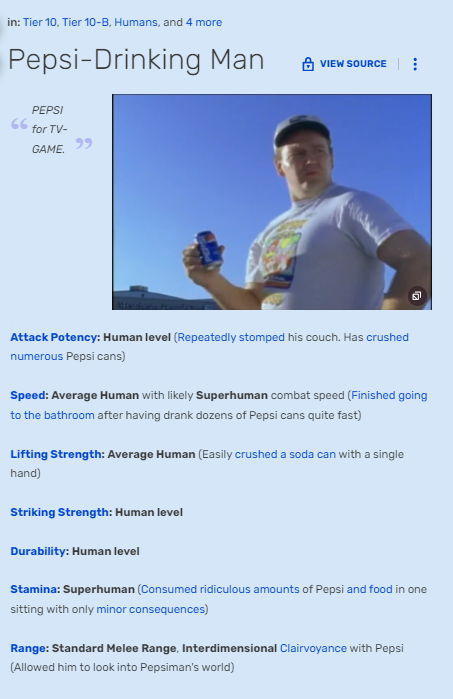Open 'Finished going to the bathroom' link
453x699 pixels.
[x=389, y=395]
